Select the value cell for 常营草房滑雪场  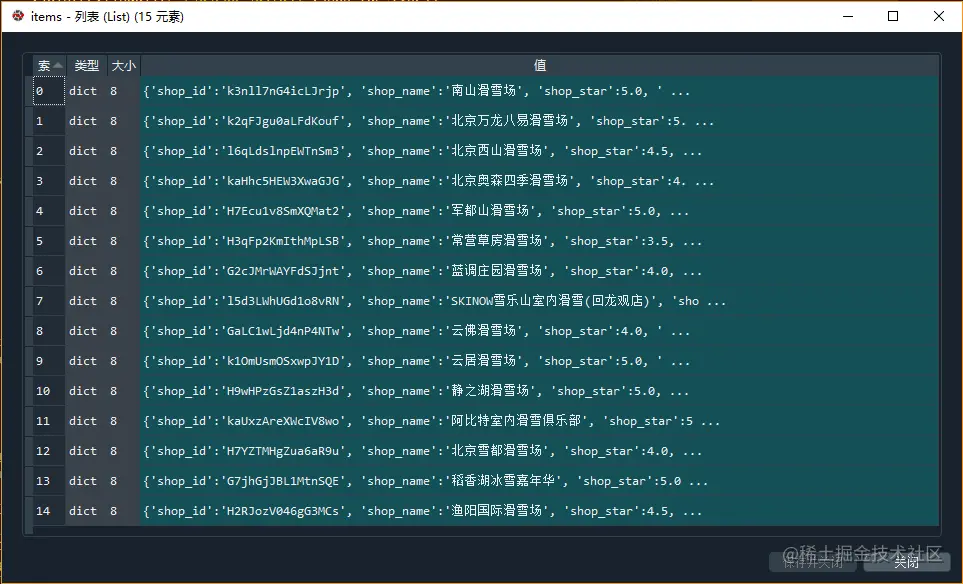point(540,241)
